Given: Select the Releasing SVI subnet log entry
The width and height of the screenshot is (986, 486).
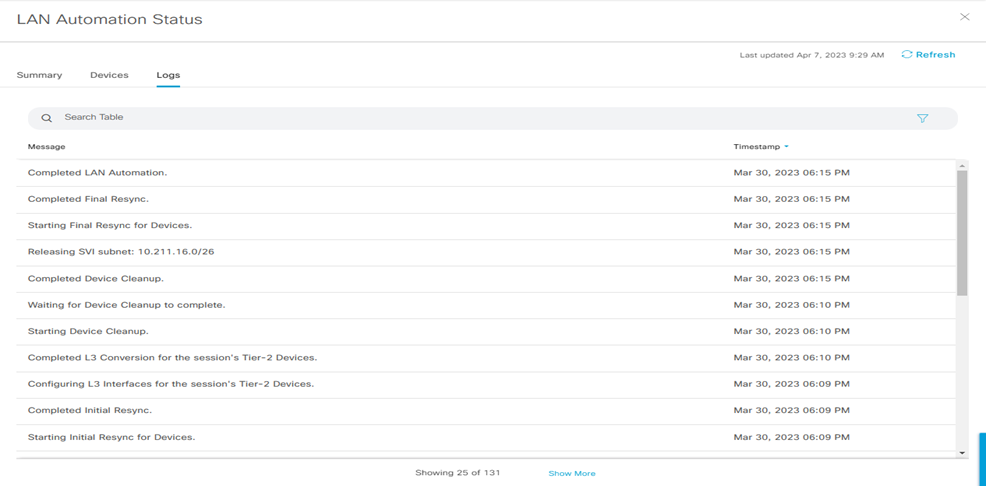Looking at the screenshot, I should 120,252.
